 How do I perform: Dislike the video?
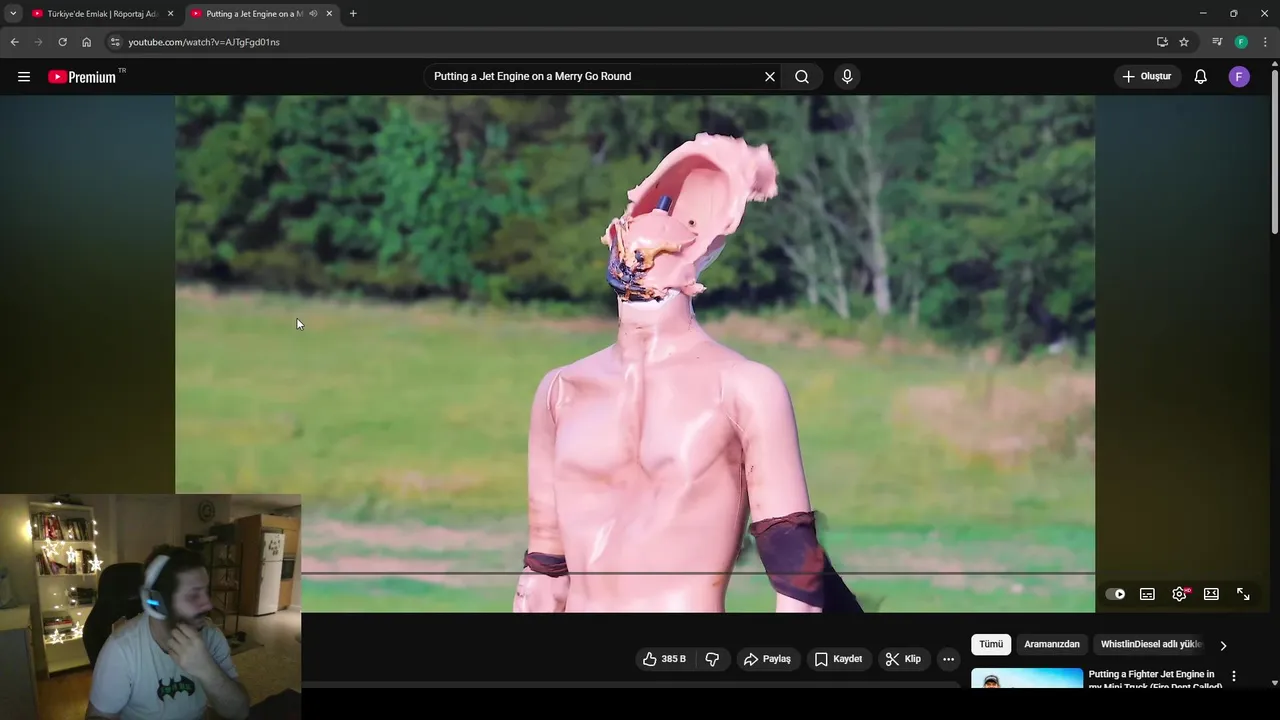tap(712, 659)
